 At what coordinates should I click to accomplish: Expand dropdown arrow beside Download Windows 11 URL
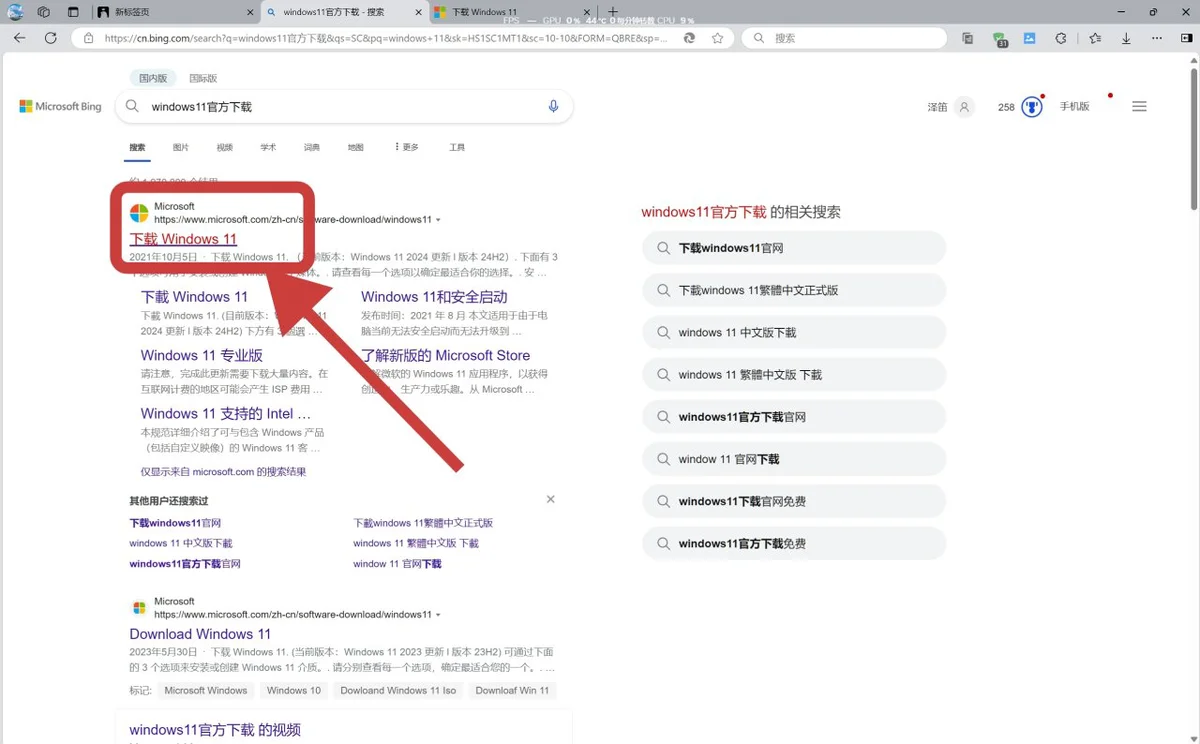pos(438,615)
